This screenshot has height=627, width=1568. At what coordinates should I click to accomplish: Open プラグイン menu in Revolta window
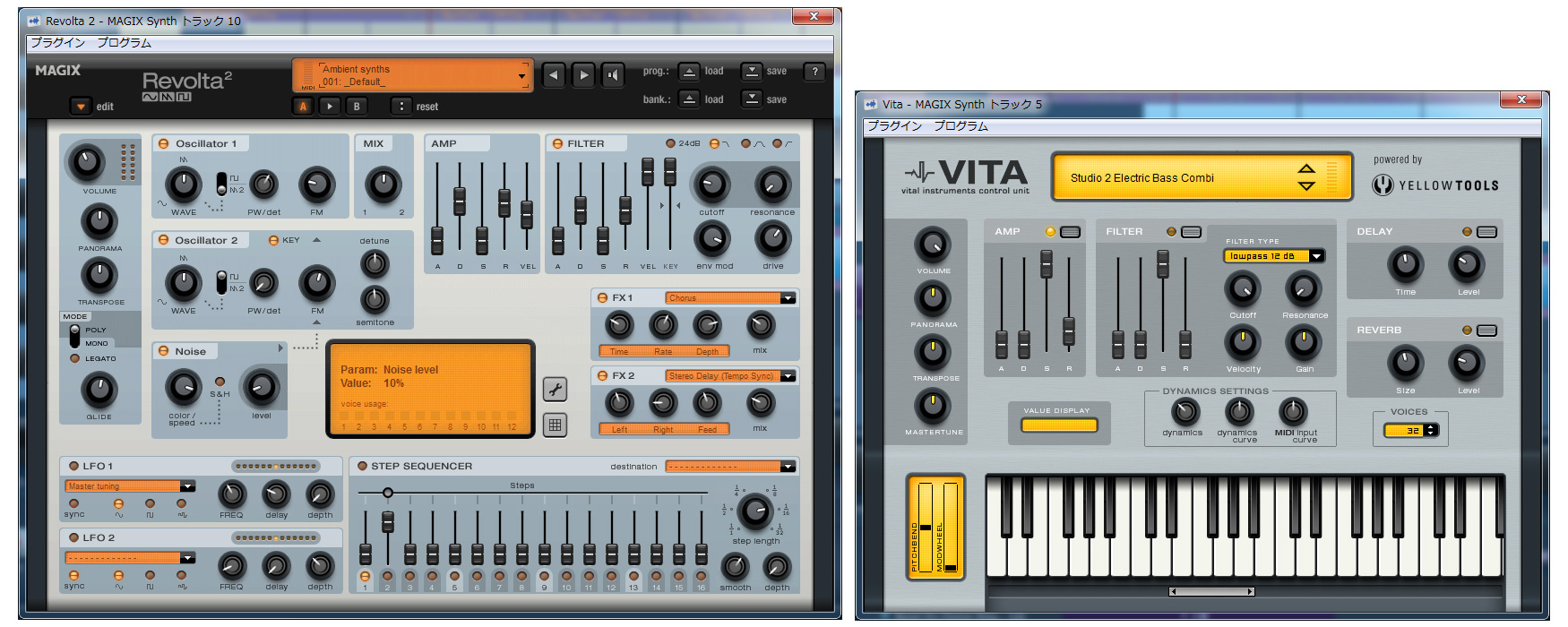pos(58,42)
